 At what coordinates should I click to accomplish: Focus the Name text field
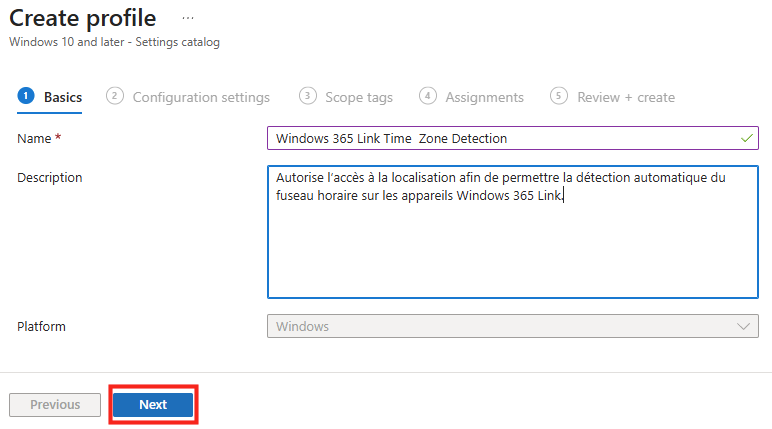coord(500,138)
